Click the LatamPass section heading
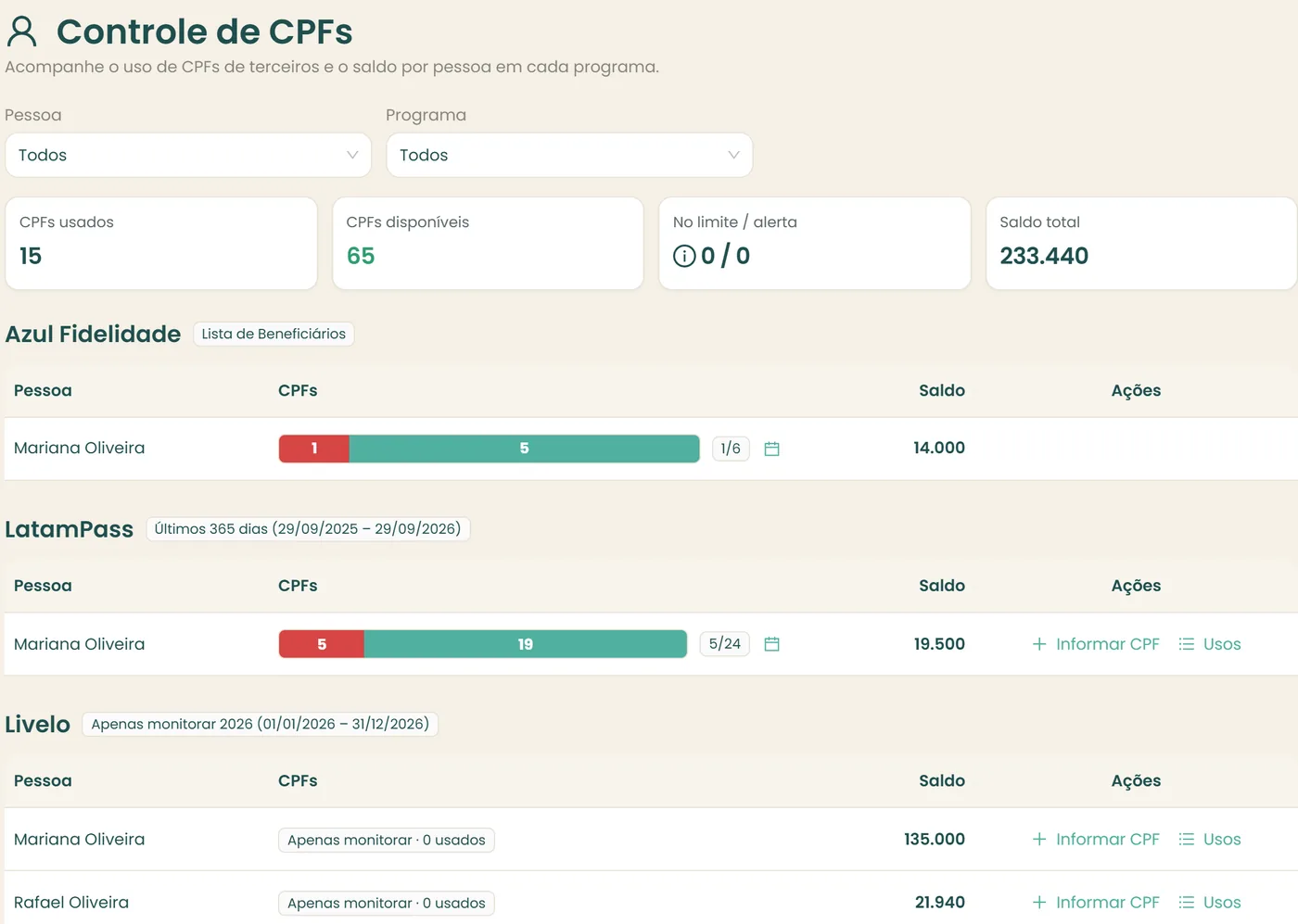Viewport: 1298px width, 924px height. (70, 529)
